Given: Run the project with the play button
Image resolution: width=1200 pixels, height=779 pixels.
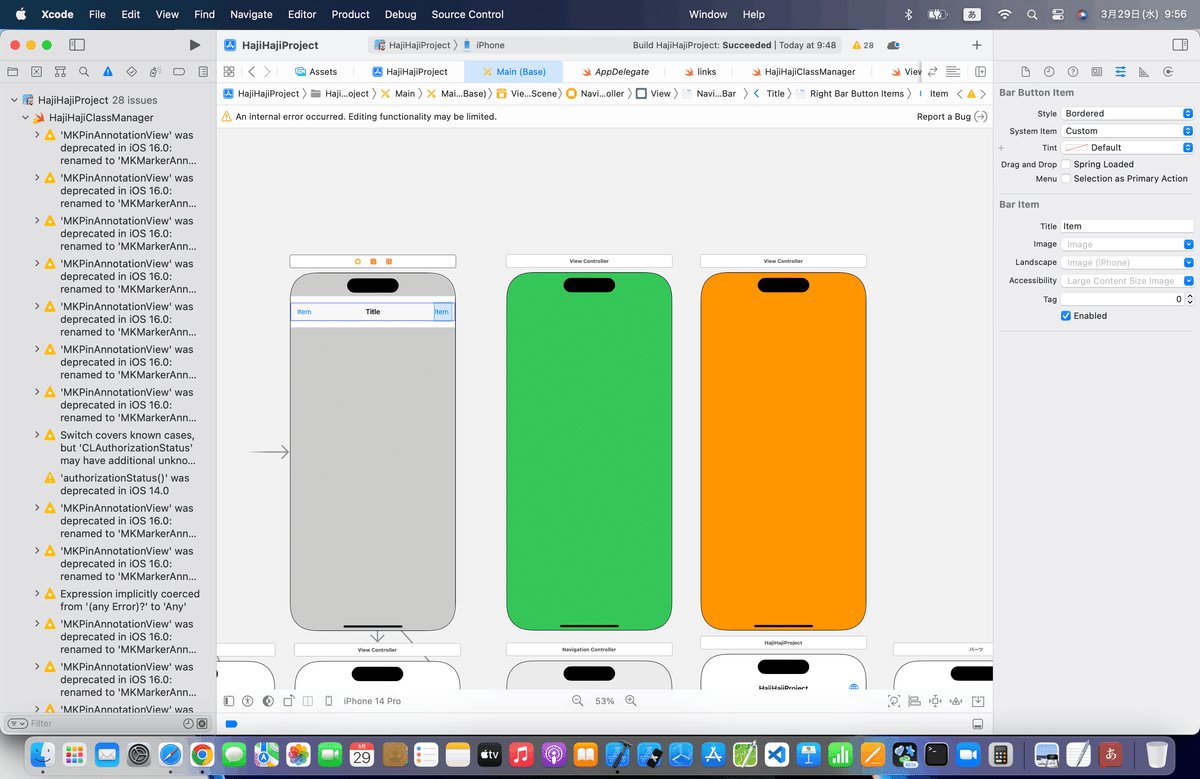Looking at the screenshot, I should click(x=195, y=45).
